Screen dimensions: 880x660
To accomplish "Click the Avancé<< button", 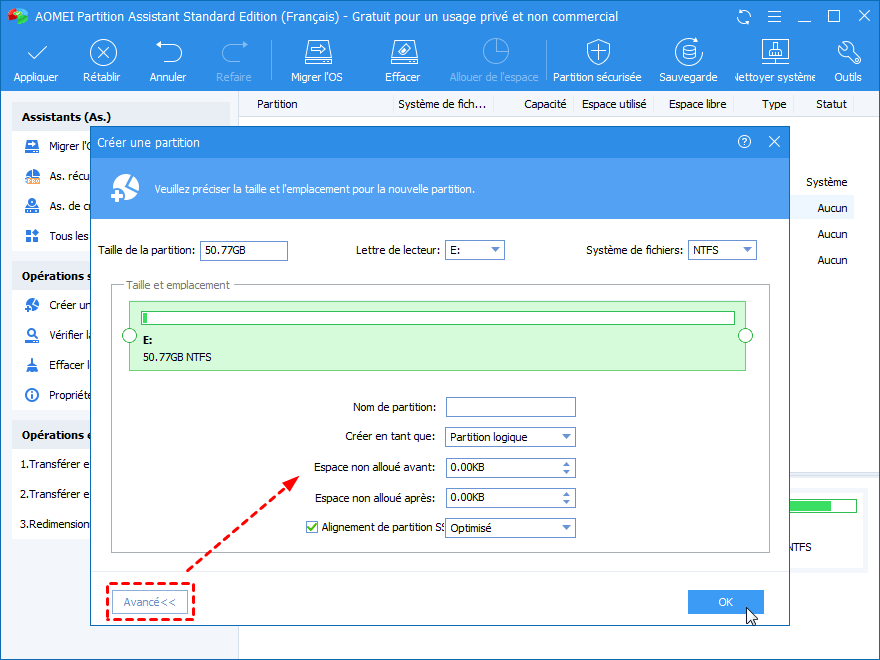I will tap(150, 602).
